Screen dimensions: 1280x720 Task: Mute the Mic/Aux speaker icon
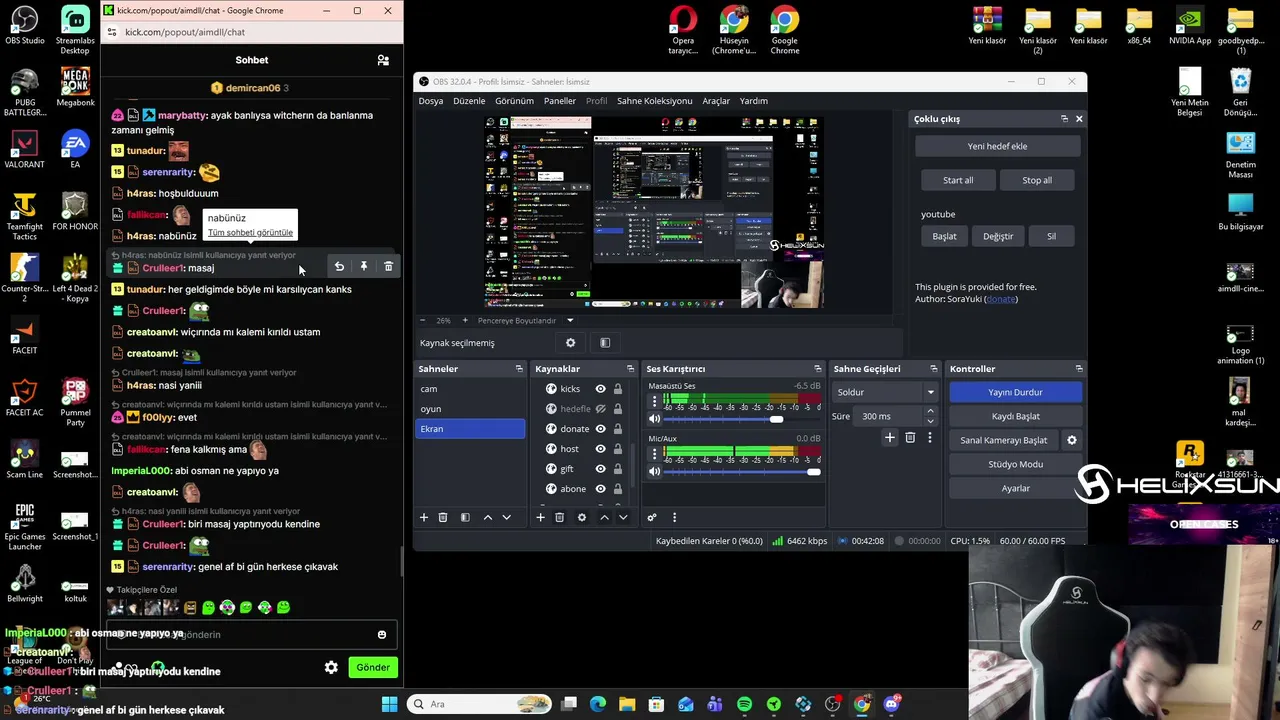(x=655, y=471)
